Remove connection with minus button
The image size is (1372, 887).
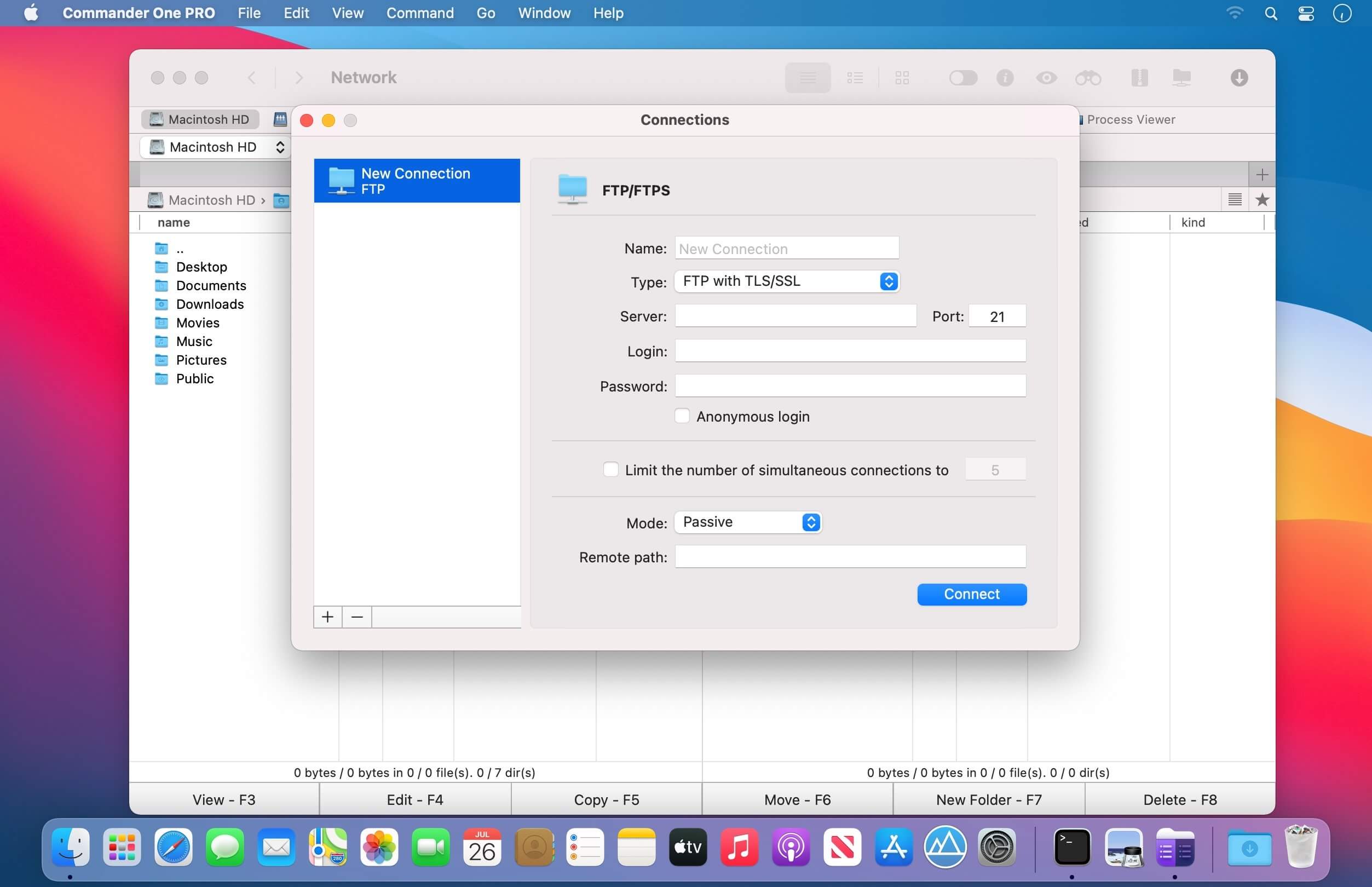[x=357, y=617]
